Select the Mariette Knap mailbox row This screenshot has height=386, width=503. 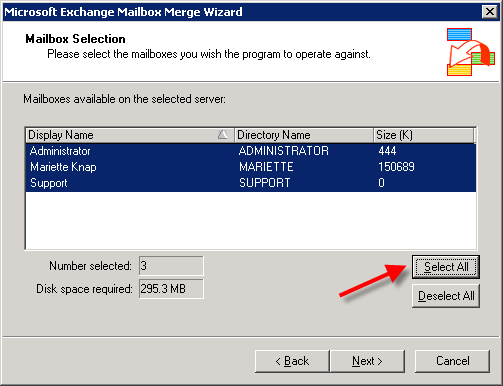tap(251, 167)
